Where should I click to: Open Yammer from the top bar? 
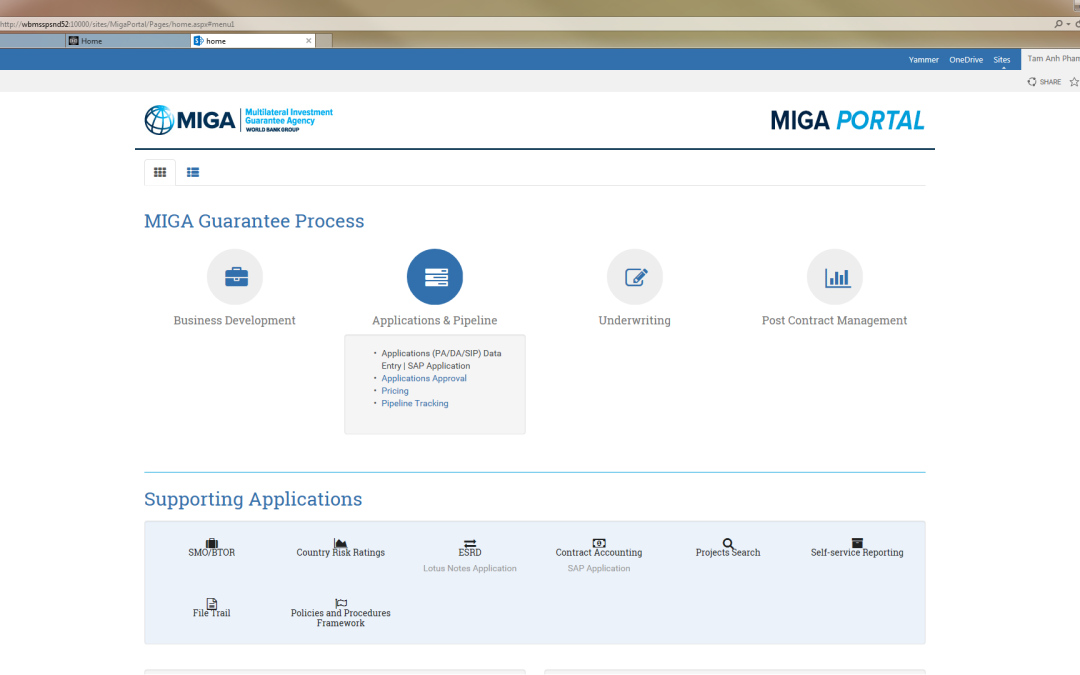click(x=923, y=60)
